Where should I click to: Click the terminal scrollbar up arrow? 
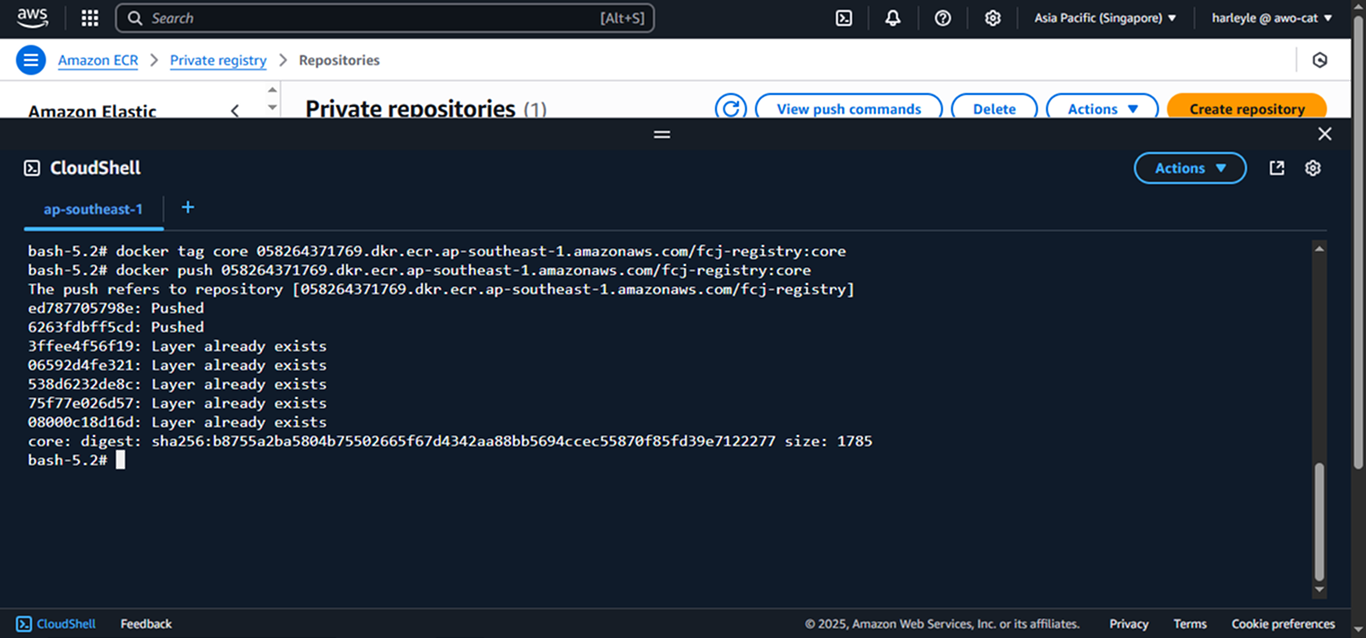1319,248
